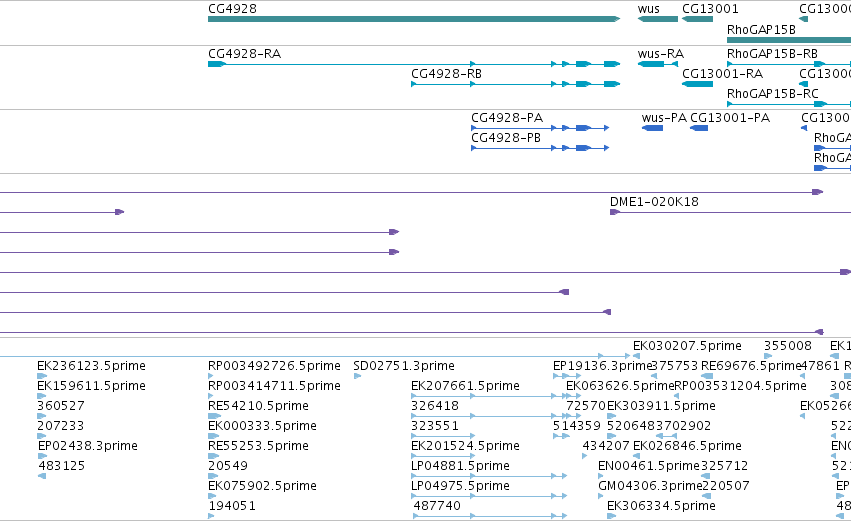Image resolution: width=851 pixels, height=521 pixels.
Task: Select the 323551 EST label
Action: tap(435, 426)
